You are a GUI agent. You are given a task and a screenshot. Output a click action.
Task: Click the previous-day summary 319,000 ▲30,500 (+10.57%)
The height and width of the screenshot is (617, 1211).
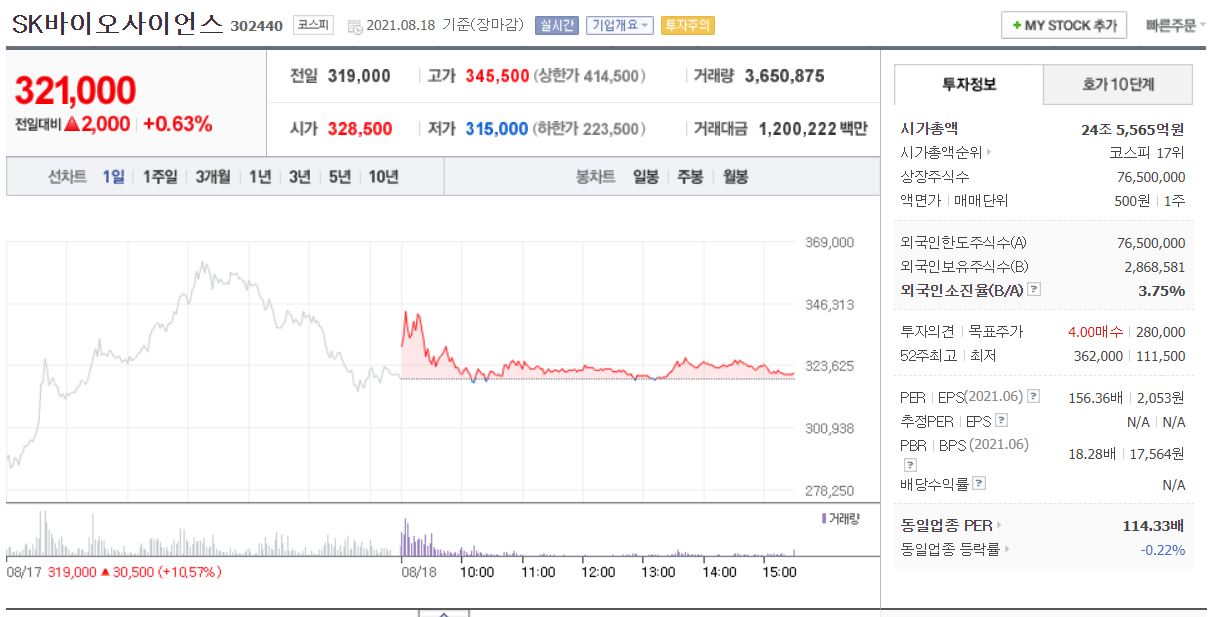click(x=134, y=572)
